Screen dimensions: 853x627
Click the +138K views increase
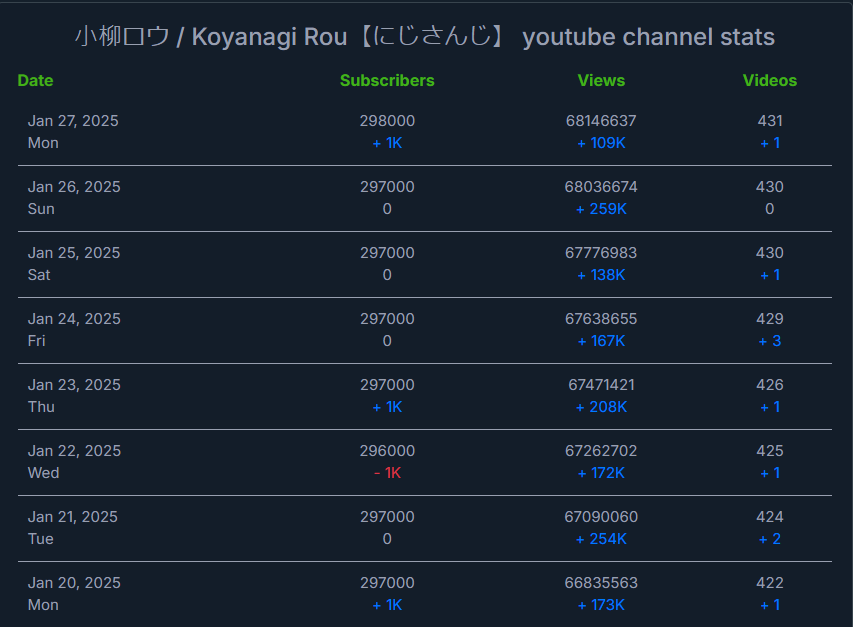tap(601, 275)
